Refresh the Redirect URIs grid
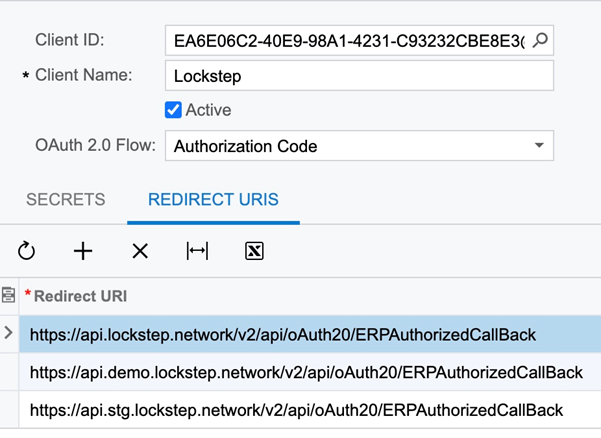This screenshot has height=438, width=601. 27,251
